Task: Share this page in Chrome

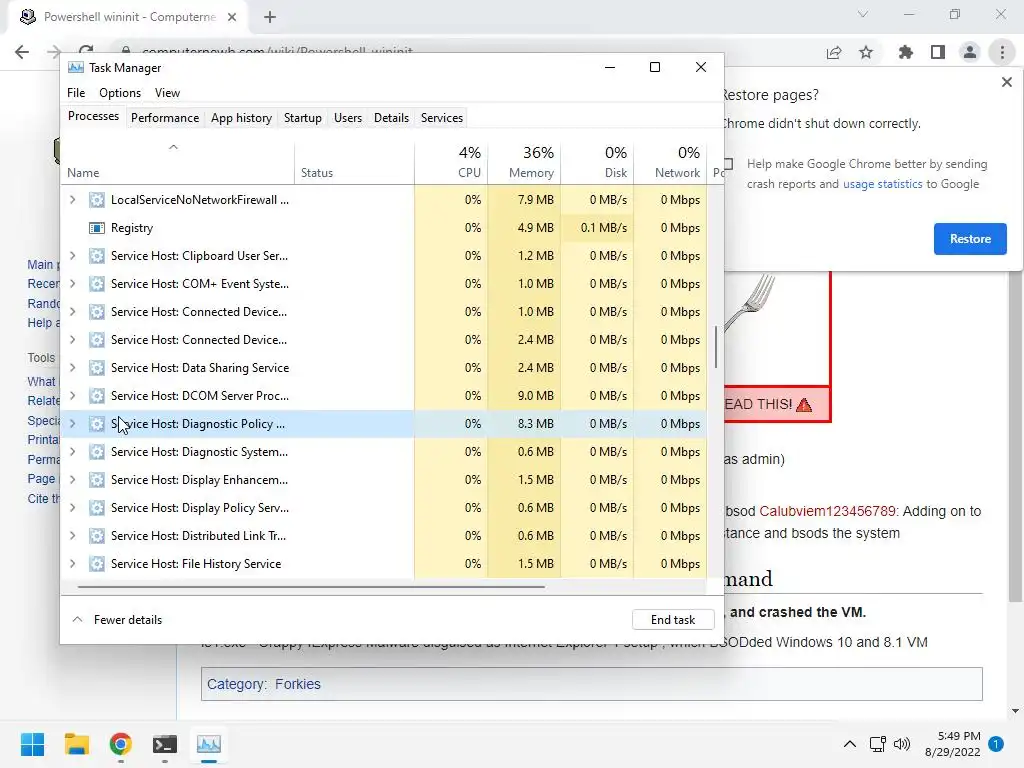Action: (x=834, y=52)
